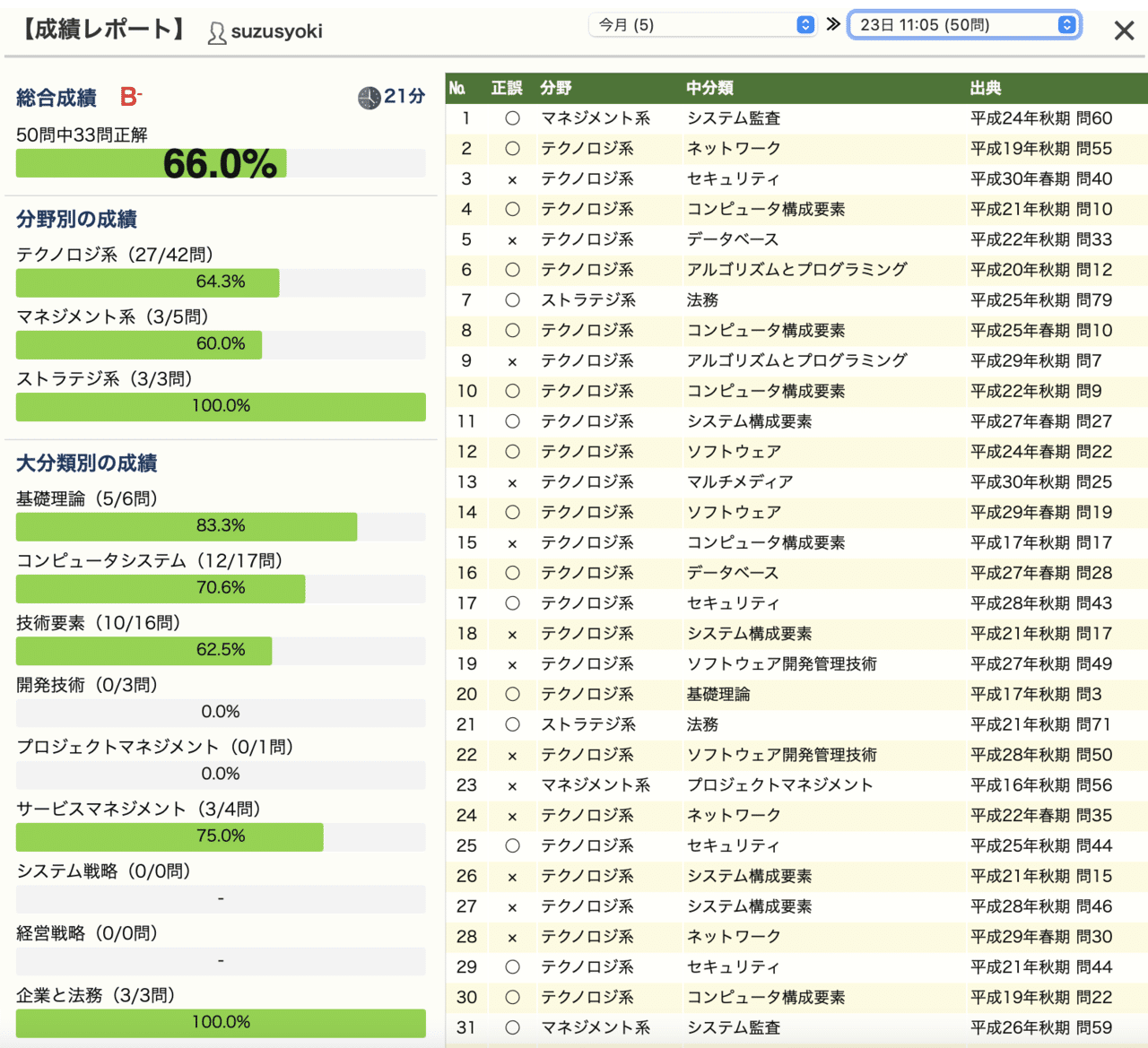Click the × mark for question 3
The image size is (1148, 1048).
coord(511,178)
